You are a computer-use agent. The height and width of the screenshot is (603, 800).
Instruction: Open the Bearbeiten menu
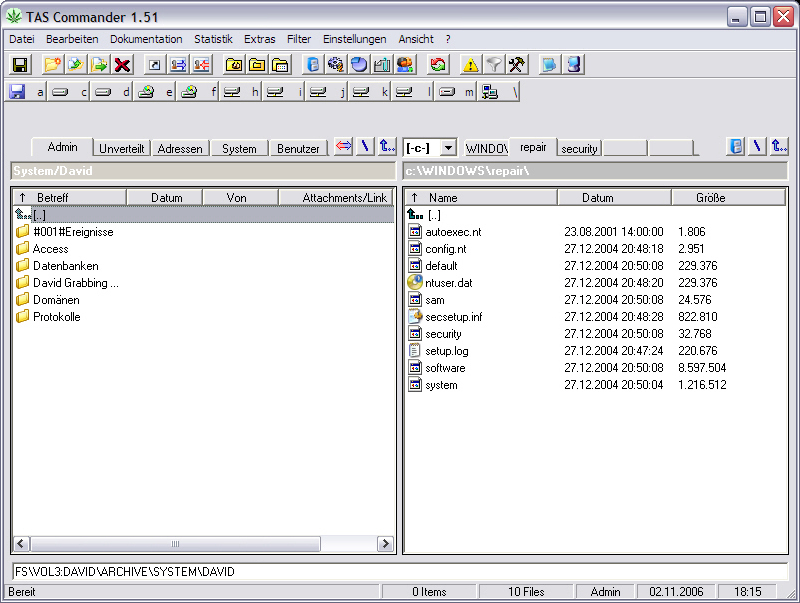[x=72, y=39]
